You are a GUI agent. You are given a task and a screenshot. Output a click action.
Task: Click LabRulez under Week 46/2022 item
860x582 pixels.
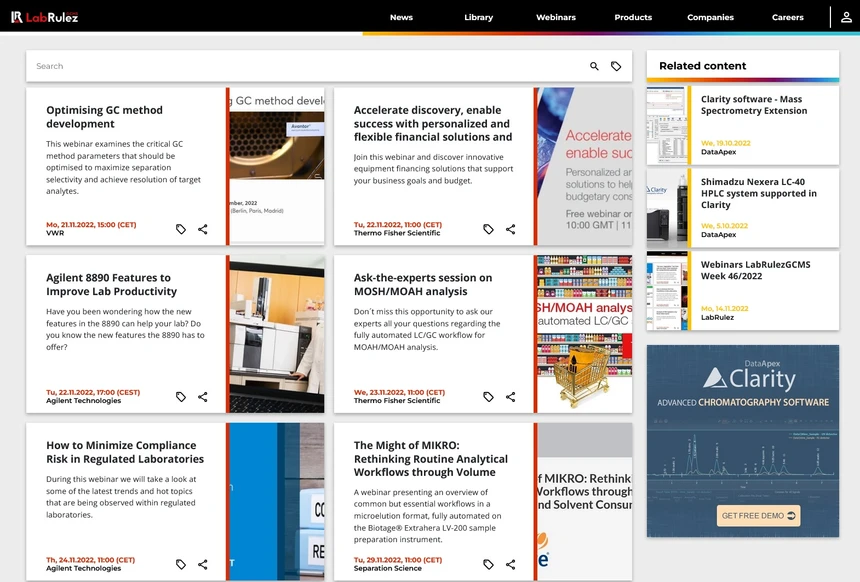(717, 317)
